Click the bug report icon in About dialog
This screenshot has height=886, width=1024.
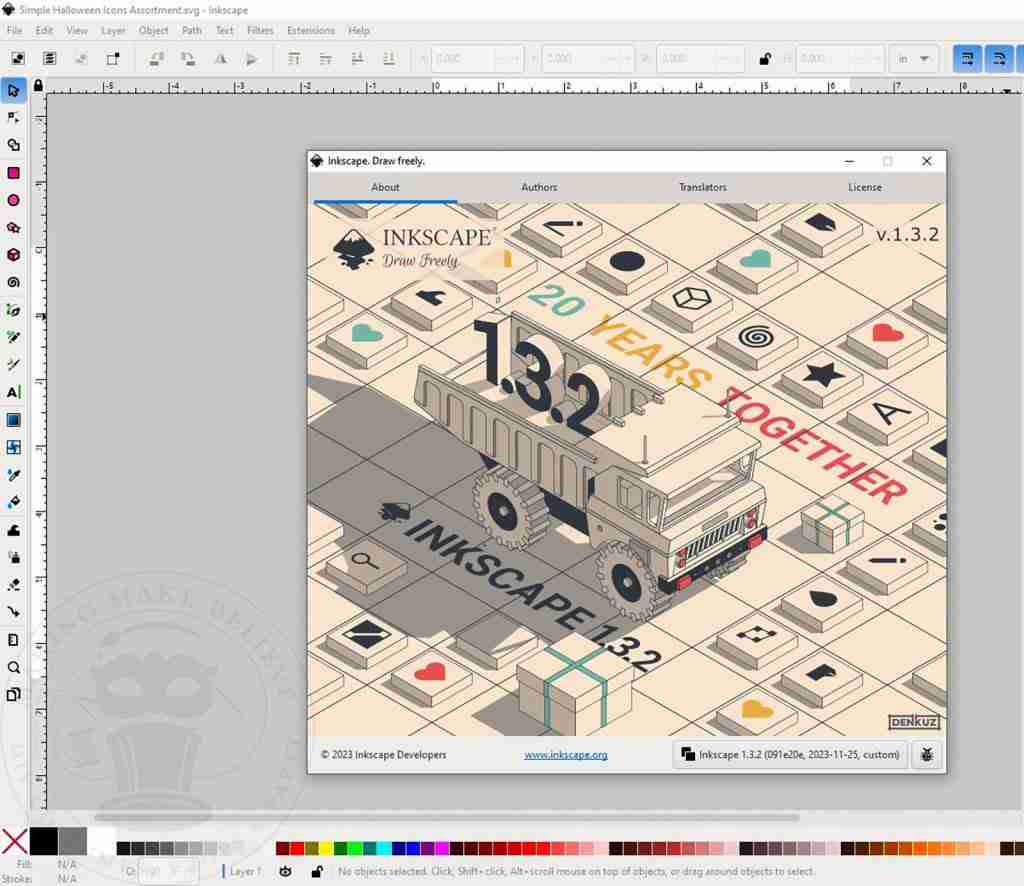point(926,755)
